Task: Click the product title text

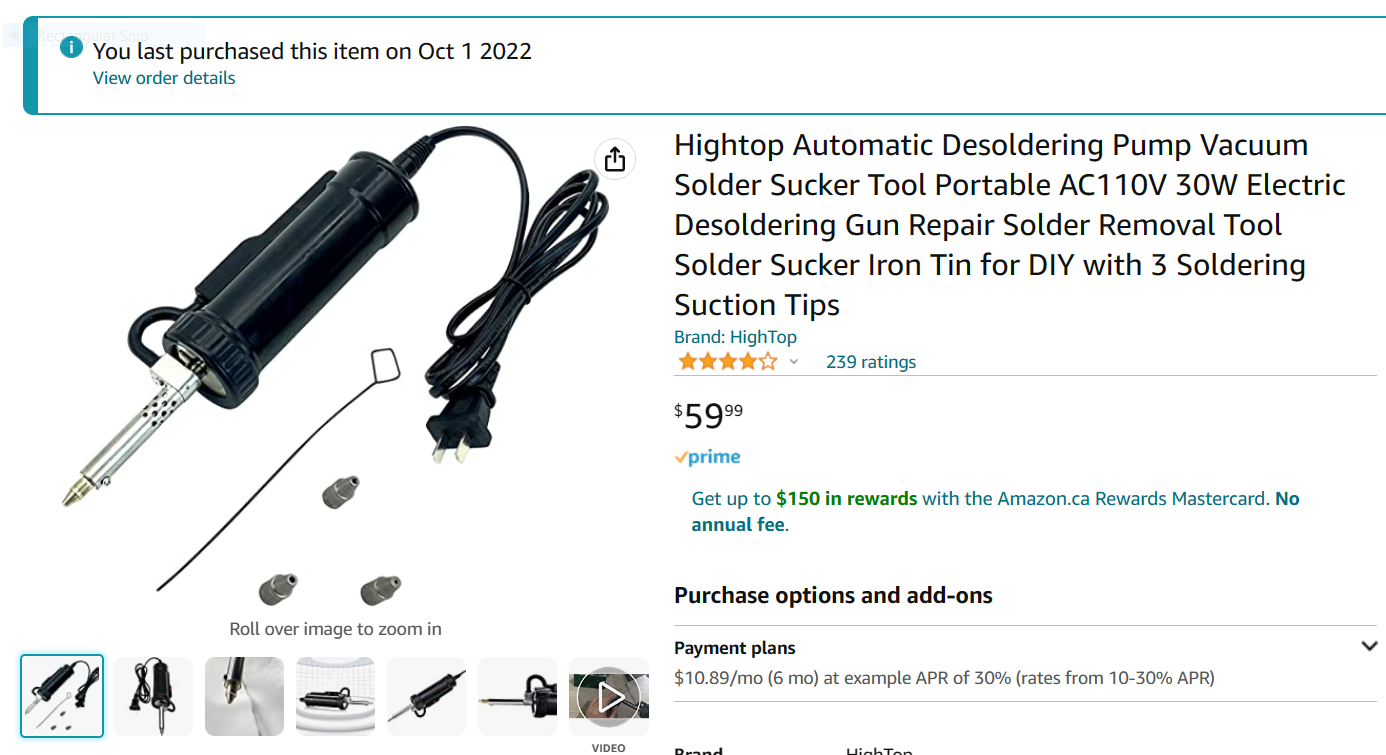Action: pos(1010,225)
